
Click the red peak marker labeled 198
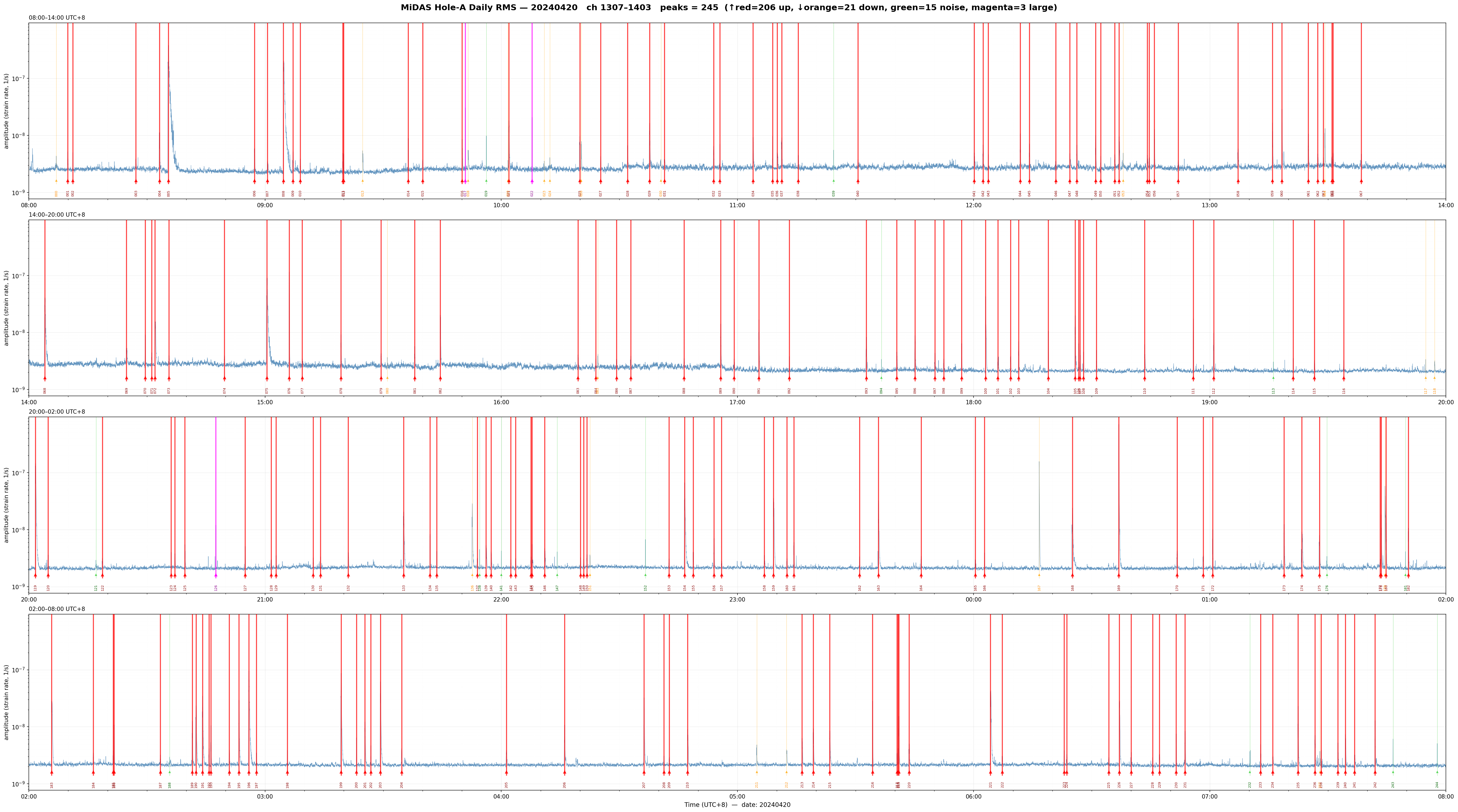[287, 772]
